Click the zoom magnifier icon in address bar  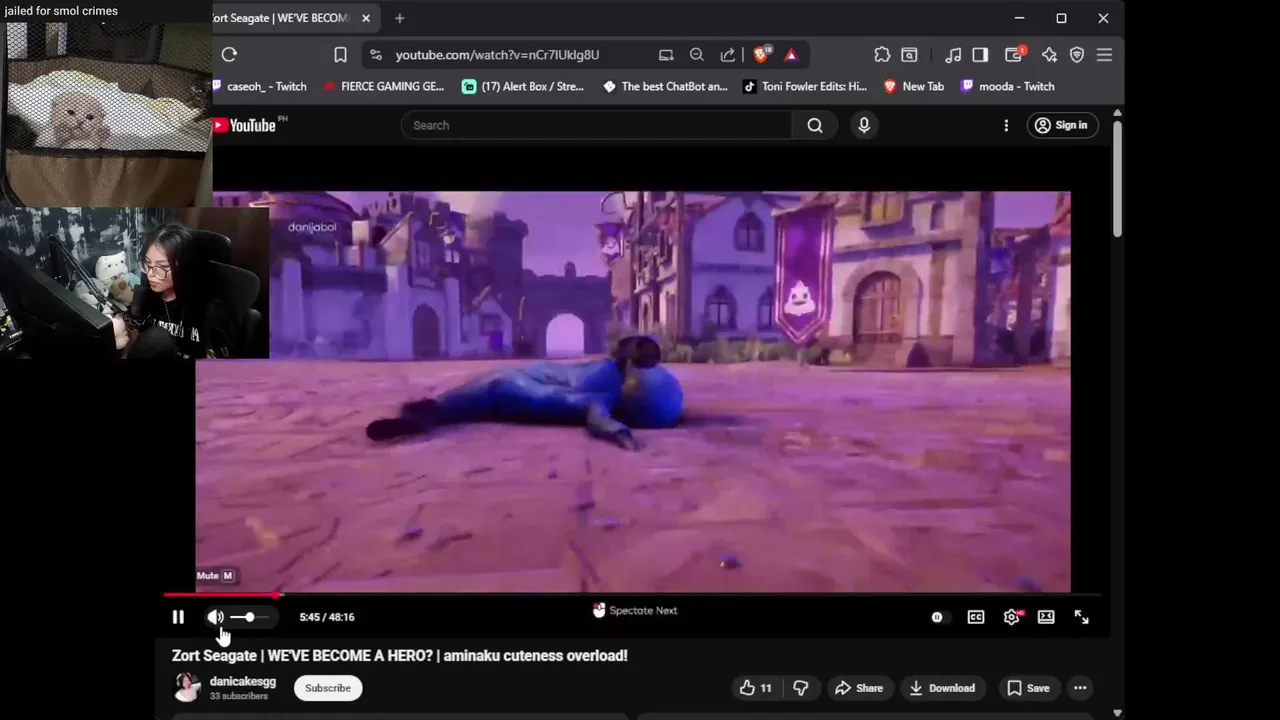pos(697,55)
